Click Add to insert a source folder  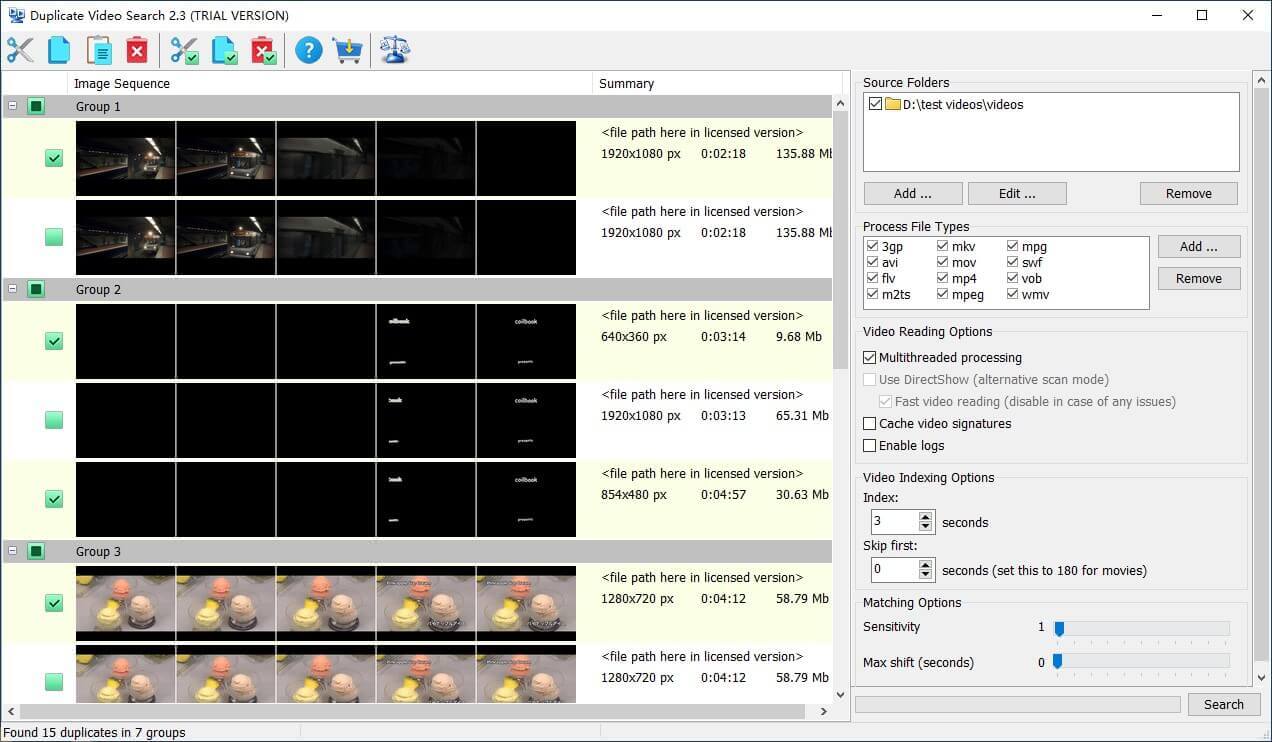coord(911,193)
